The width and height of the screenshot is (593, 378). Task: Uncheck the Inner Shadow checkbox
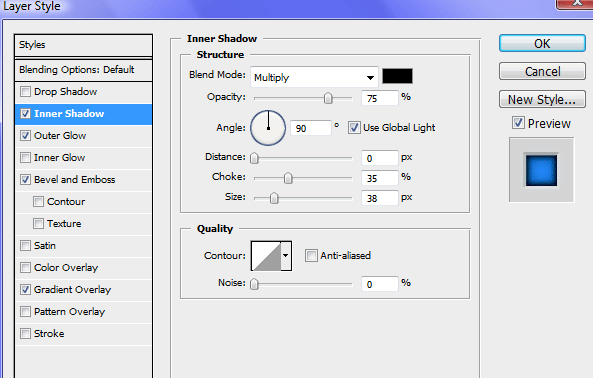[25, 113]
